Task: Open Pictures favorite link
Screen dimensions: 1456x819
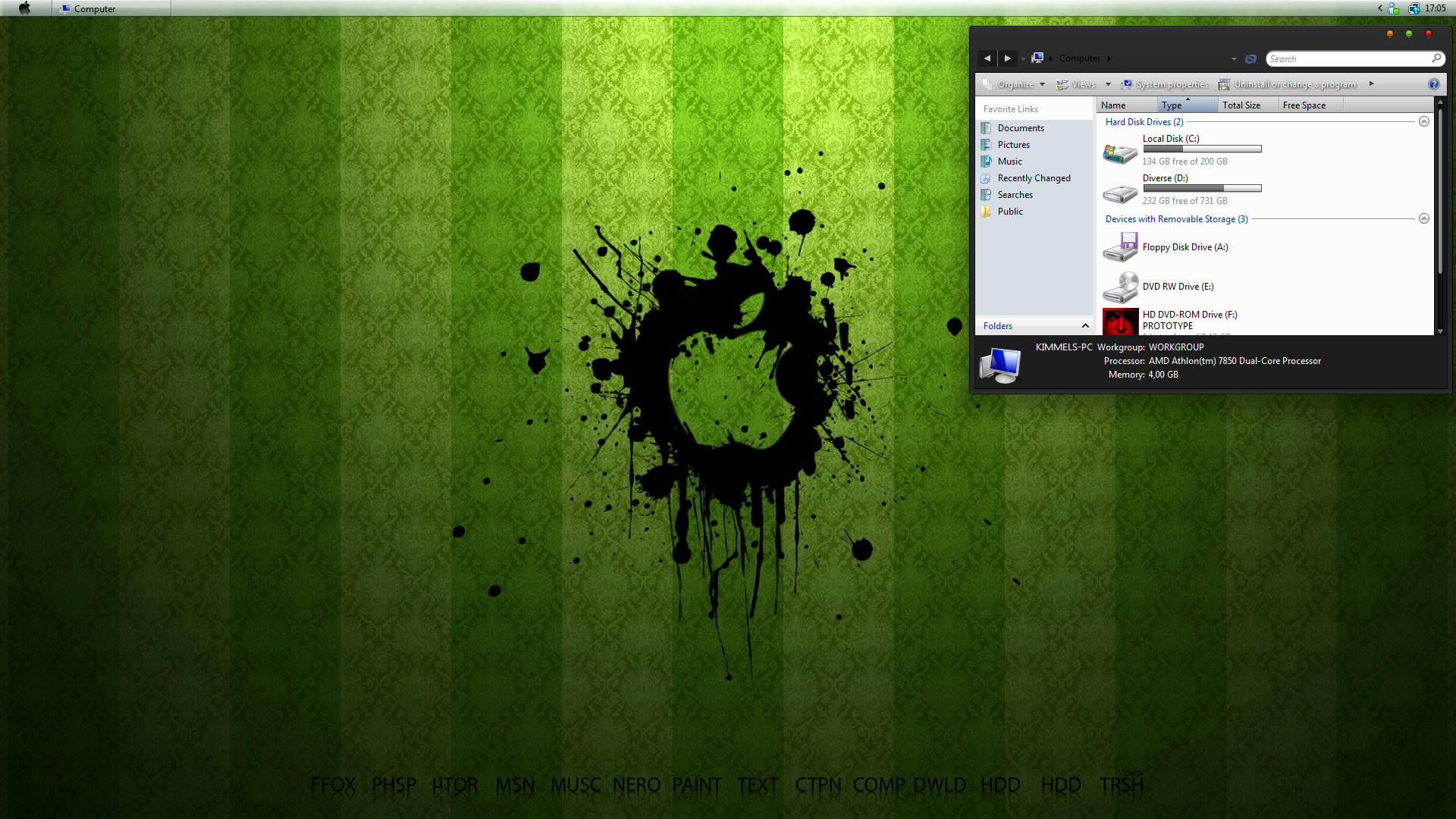Action: (x=1014, y=145)
